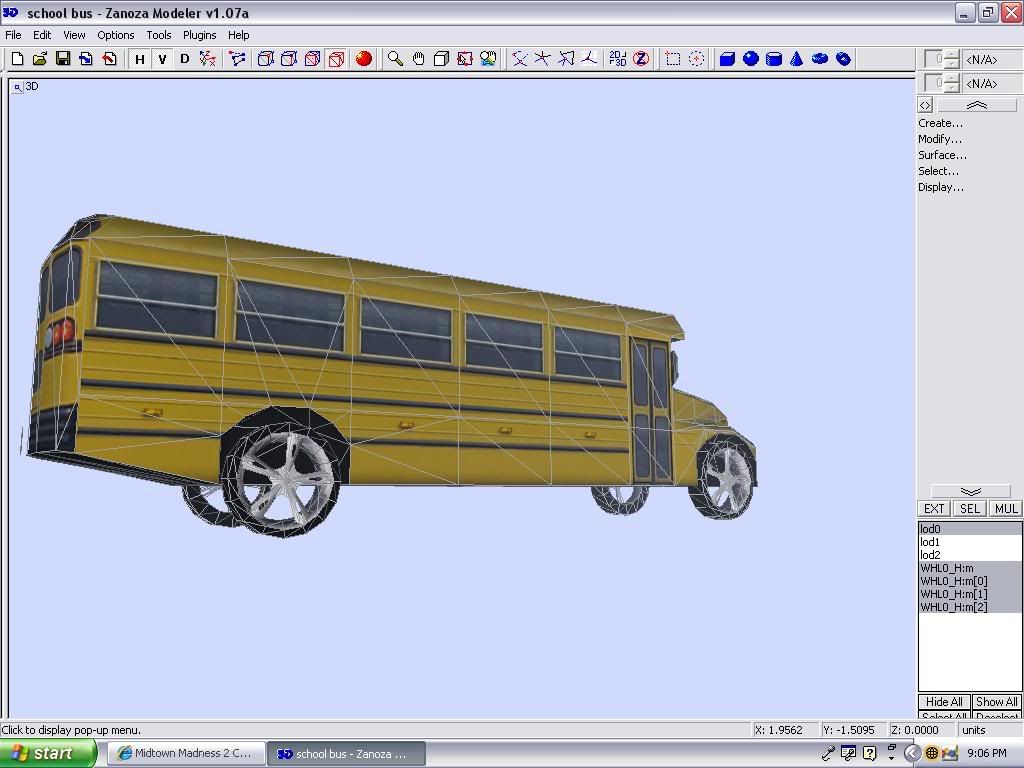The width and height of the screenshot is (1024, 768).
Task: Expand the Create... command group
Action: click(940, 123)
